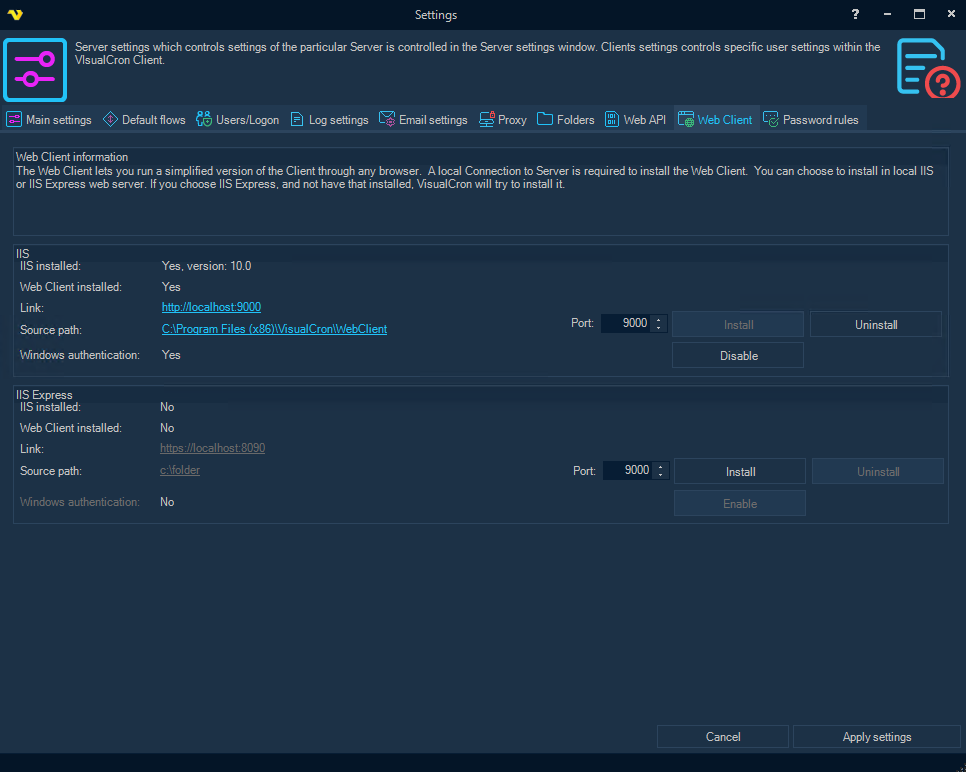Install Web Client on IIS Express
This screenshot has height=772, width=966.
(x=739, y=471)
